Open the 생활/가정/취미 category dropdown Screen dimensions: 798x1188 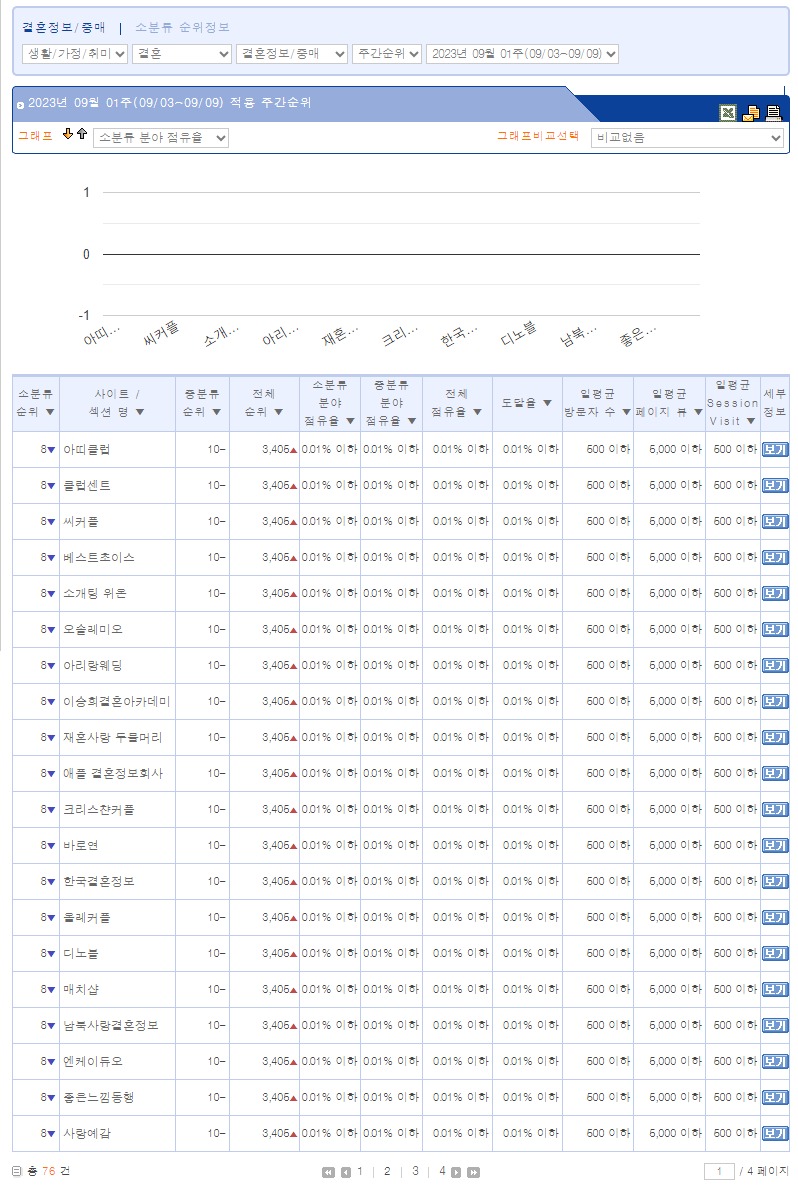click(75, 54)
